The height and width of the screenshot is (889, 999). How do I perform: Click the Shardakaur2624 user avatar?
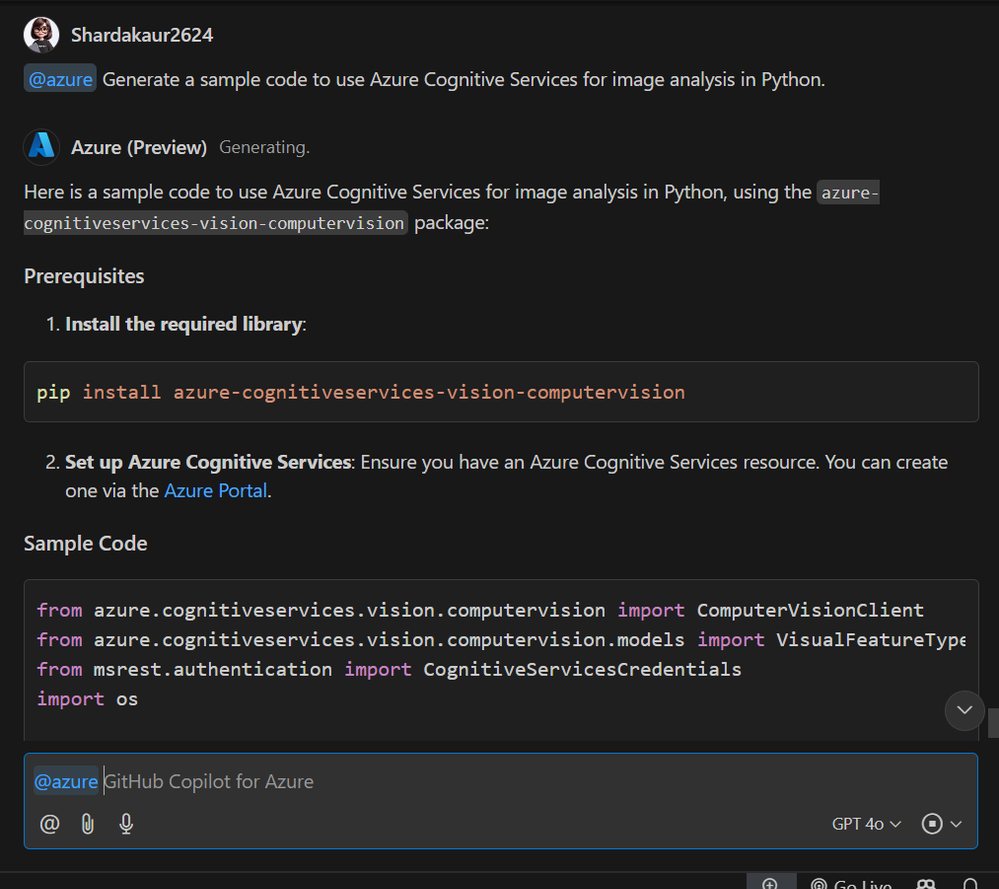point(41,35)
